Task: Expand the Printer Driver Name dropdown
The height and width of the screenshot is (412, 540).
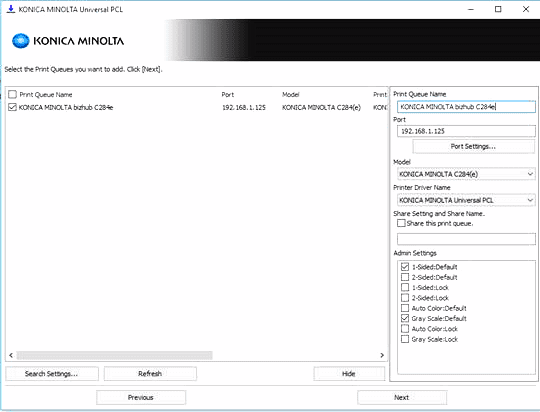Action: (x=466, y=200)
